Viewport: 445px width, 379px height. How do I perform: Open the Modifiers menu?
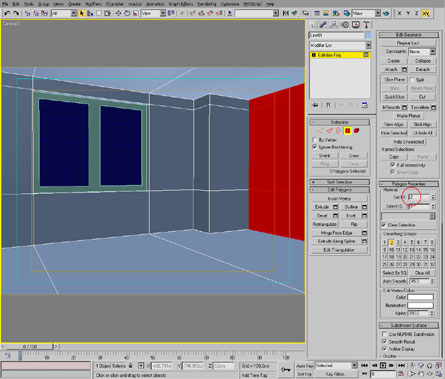[x=93, y=4]
